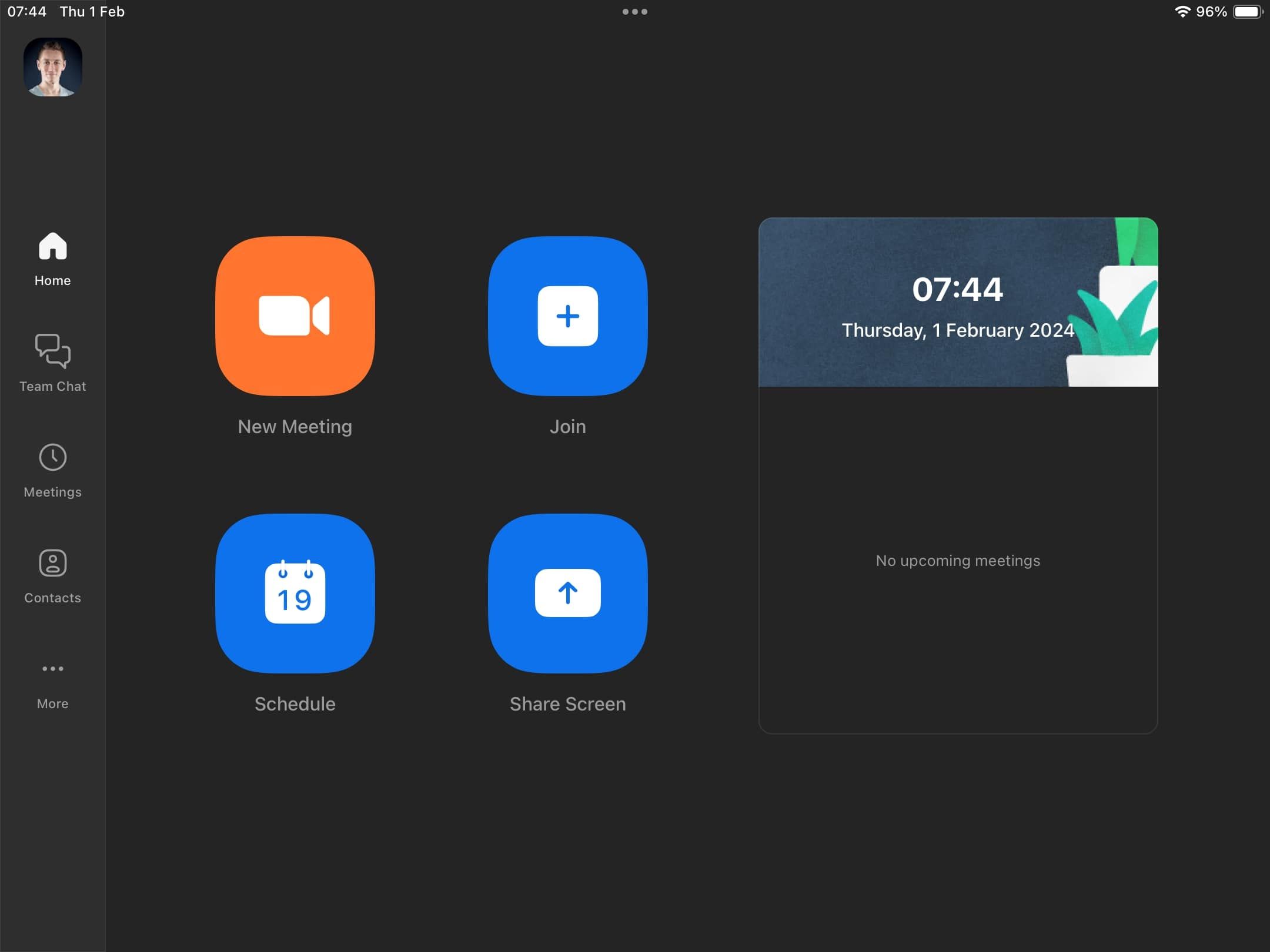Viewport: 1270px width, 952px height.
Task: Click the Share Screen text label
Action: pyautogui.click(x=567, y=704)
